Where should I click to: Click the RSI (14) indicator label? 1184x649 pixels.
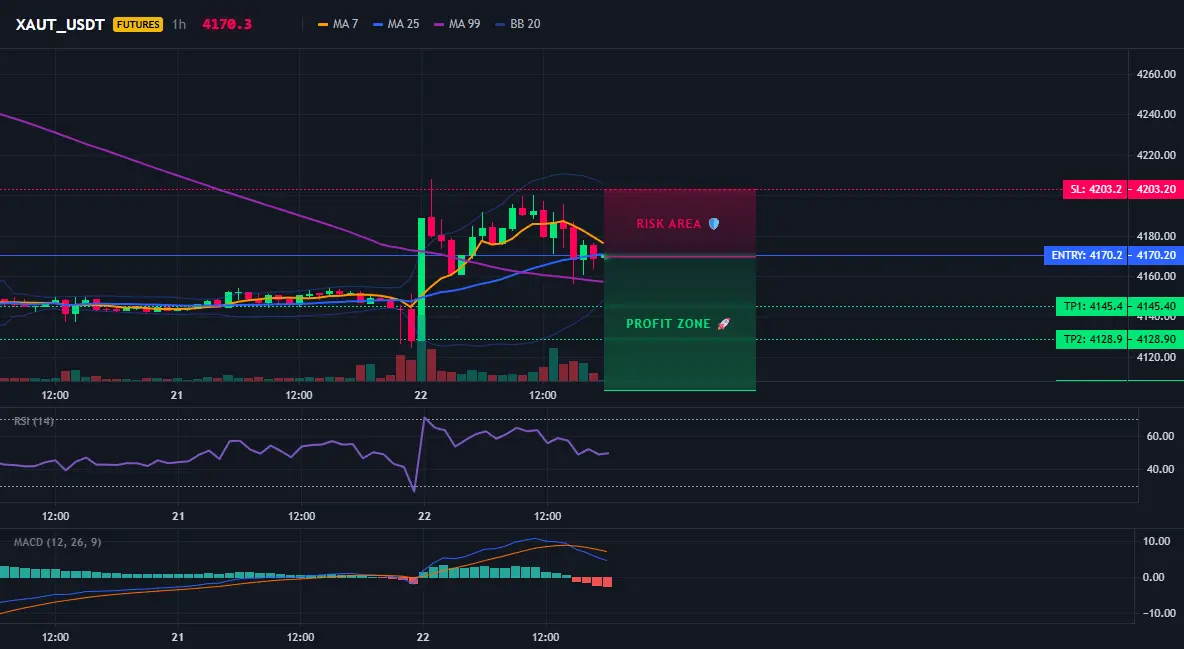point(33,421)
